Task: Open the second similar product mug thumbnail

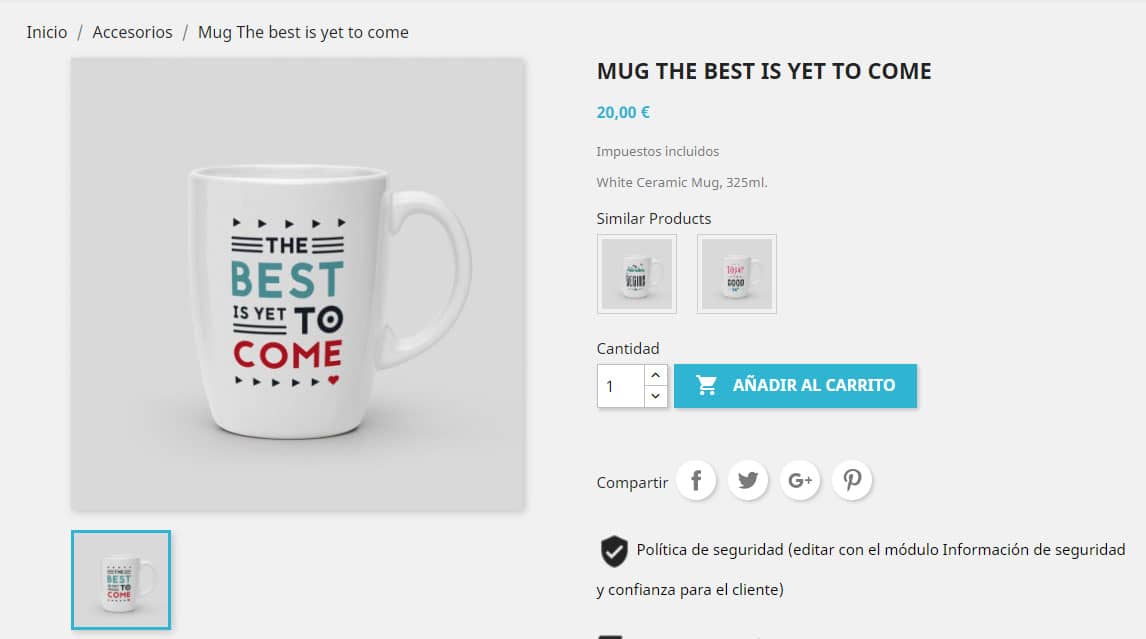Action: [736, 273]
